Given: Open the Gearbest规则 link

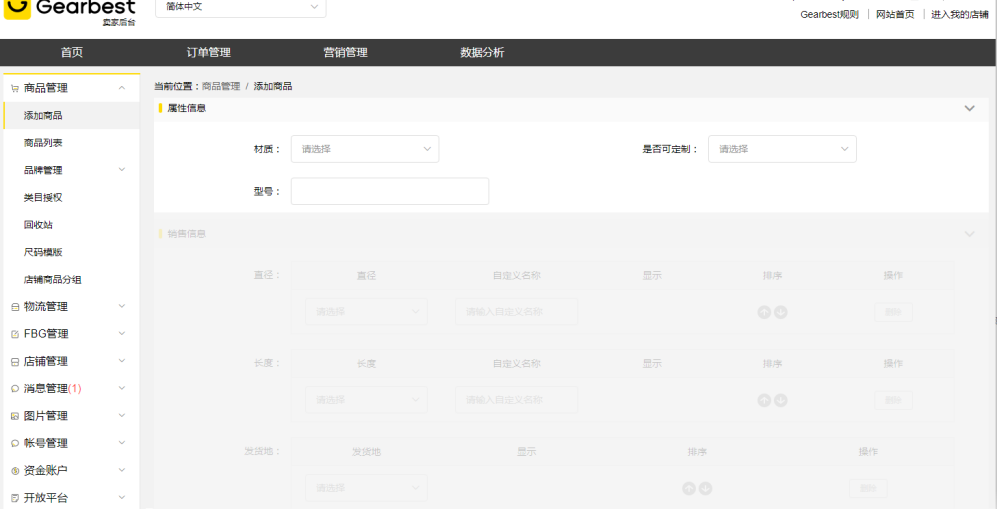Looking at the screenshot, I should pyautogui.click(x=829, y=15).
